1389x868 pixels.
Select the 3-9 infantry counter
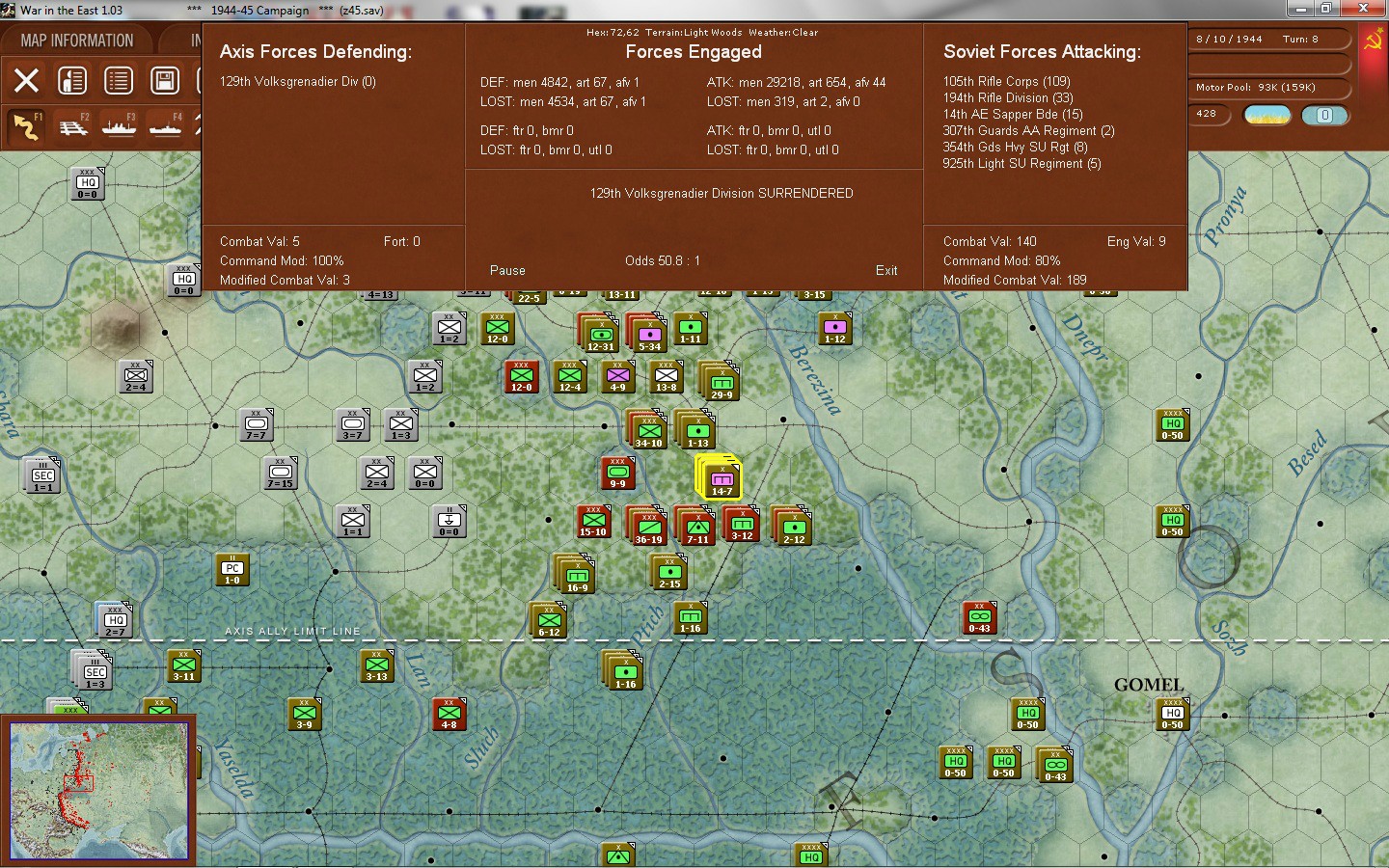pos(305,715)
